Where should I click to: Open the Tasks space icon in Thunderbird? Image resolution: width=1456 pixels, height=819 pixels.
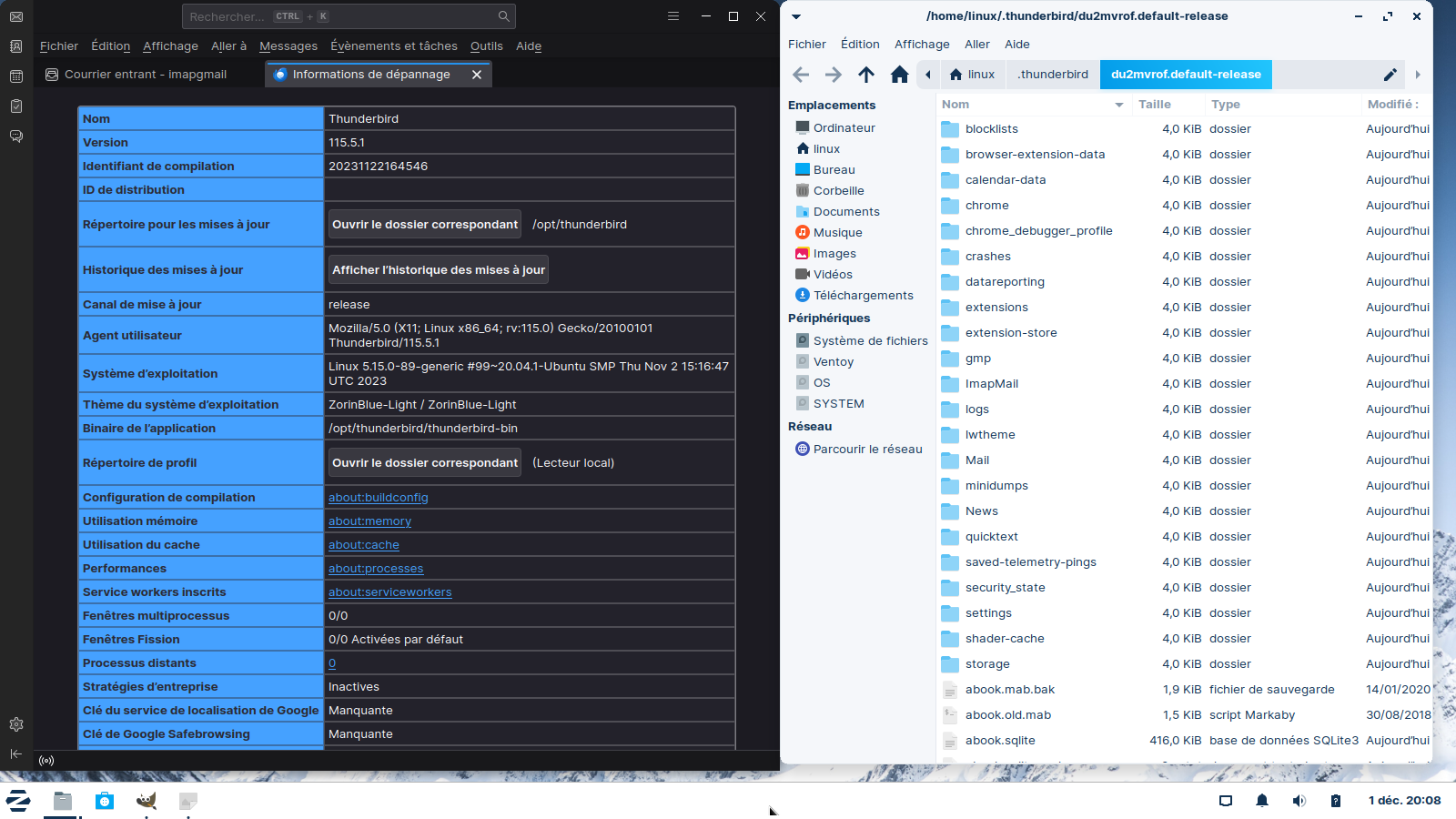[16, 106]
